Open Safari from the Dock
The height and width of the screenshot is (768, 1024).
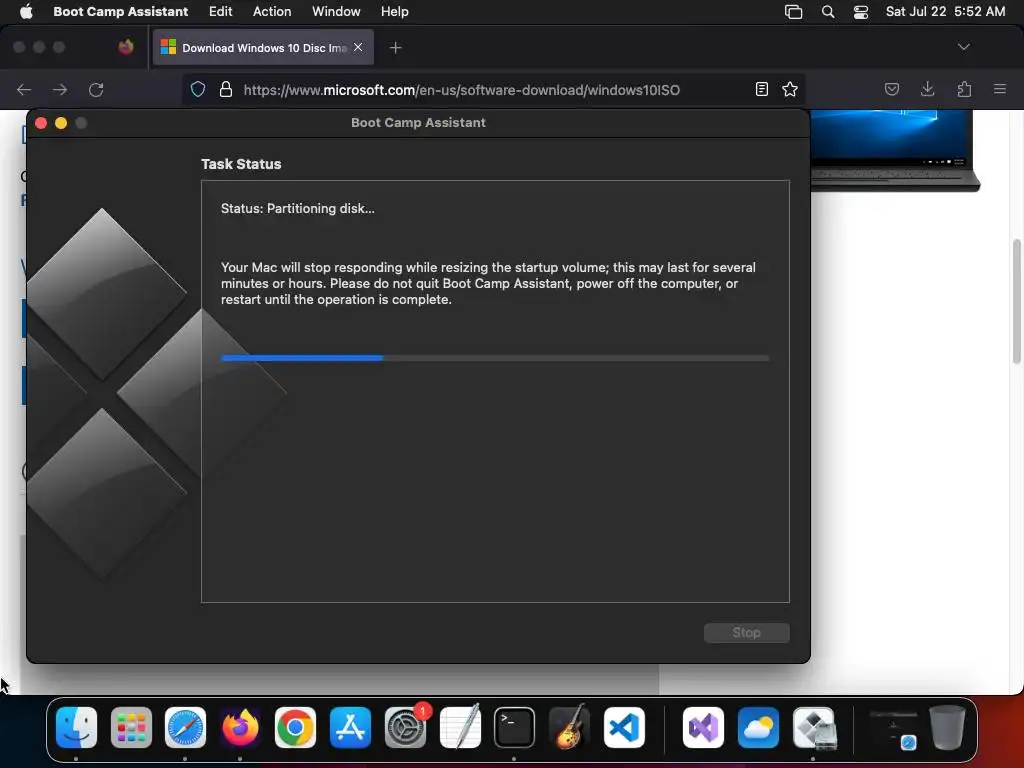pos(185,728)
